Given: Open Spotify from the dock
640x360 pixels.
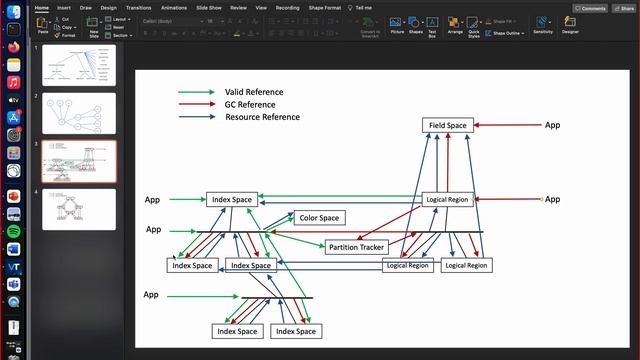Looking at the screenshot, I should click(x=13, y=231).
